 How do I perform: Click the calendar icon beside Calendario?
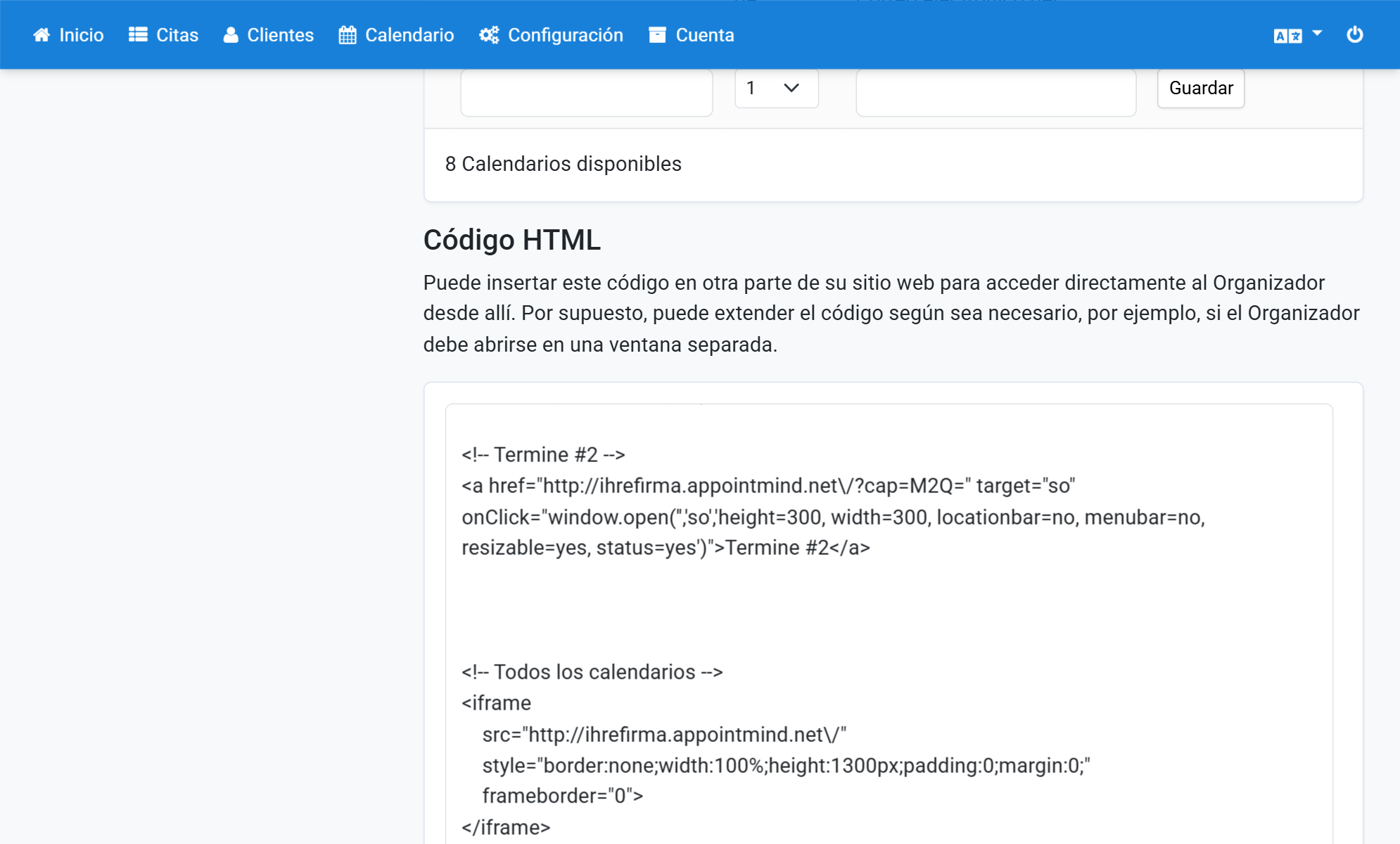point(348,35)
